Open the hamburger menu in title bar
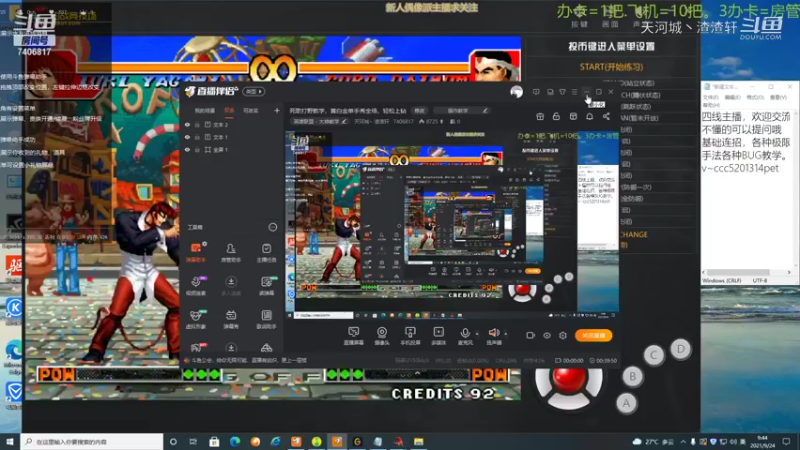This screenshot has height=450, width=800. [574, 92]
